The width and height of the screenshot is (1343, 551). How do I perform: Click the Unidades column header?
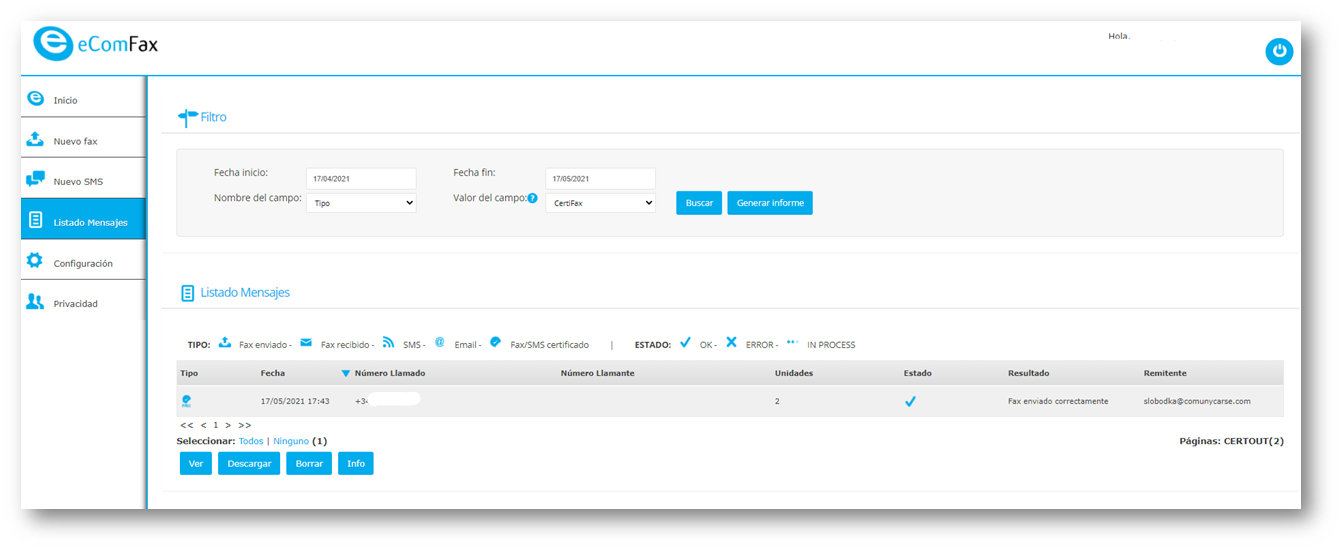tap(794, 373)
